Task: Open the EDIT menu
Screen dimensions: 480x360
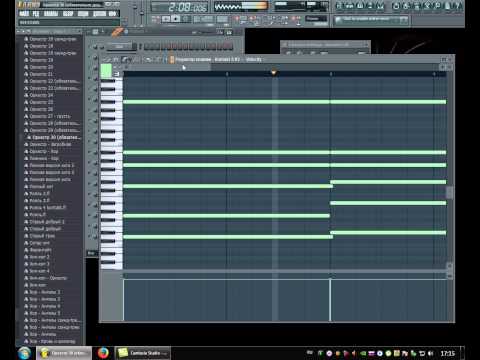Action: coord(36,14)
